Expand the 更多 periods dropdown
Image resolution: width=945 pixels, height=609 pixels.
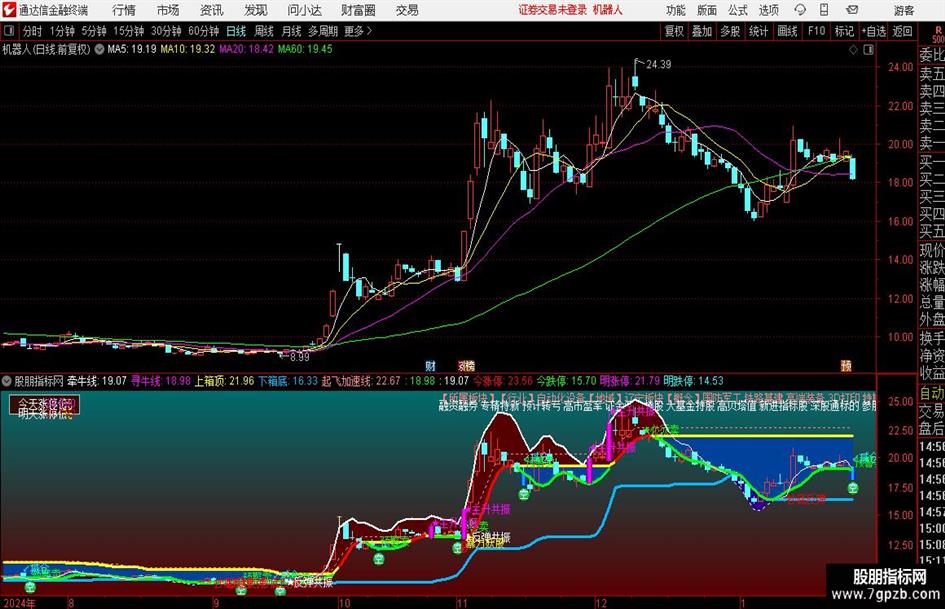(358, 31)
